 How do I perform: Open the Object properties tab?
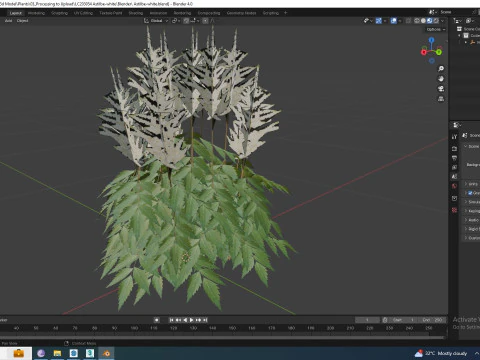point(454,198)
